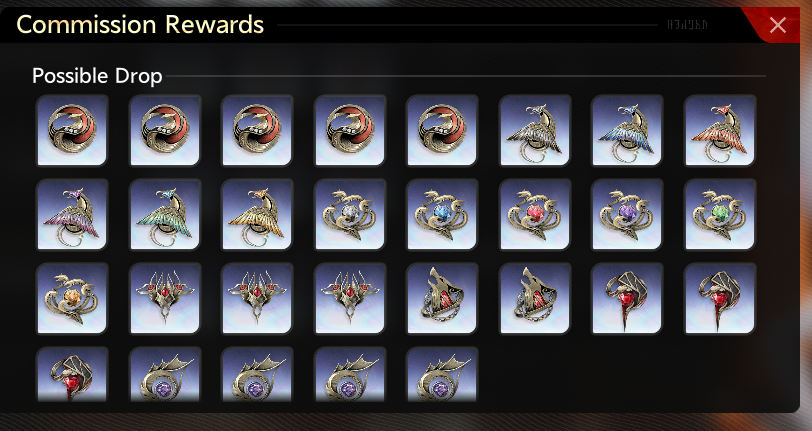Viewport: 812px width, 431px height.
Task: Select the blue-winged bird emblem
Action: (627, 131)
